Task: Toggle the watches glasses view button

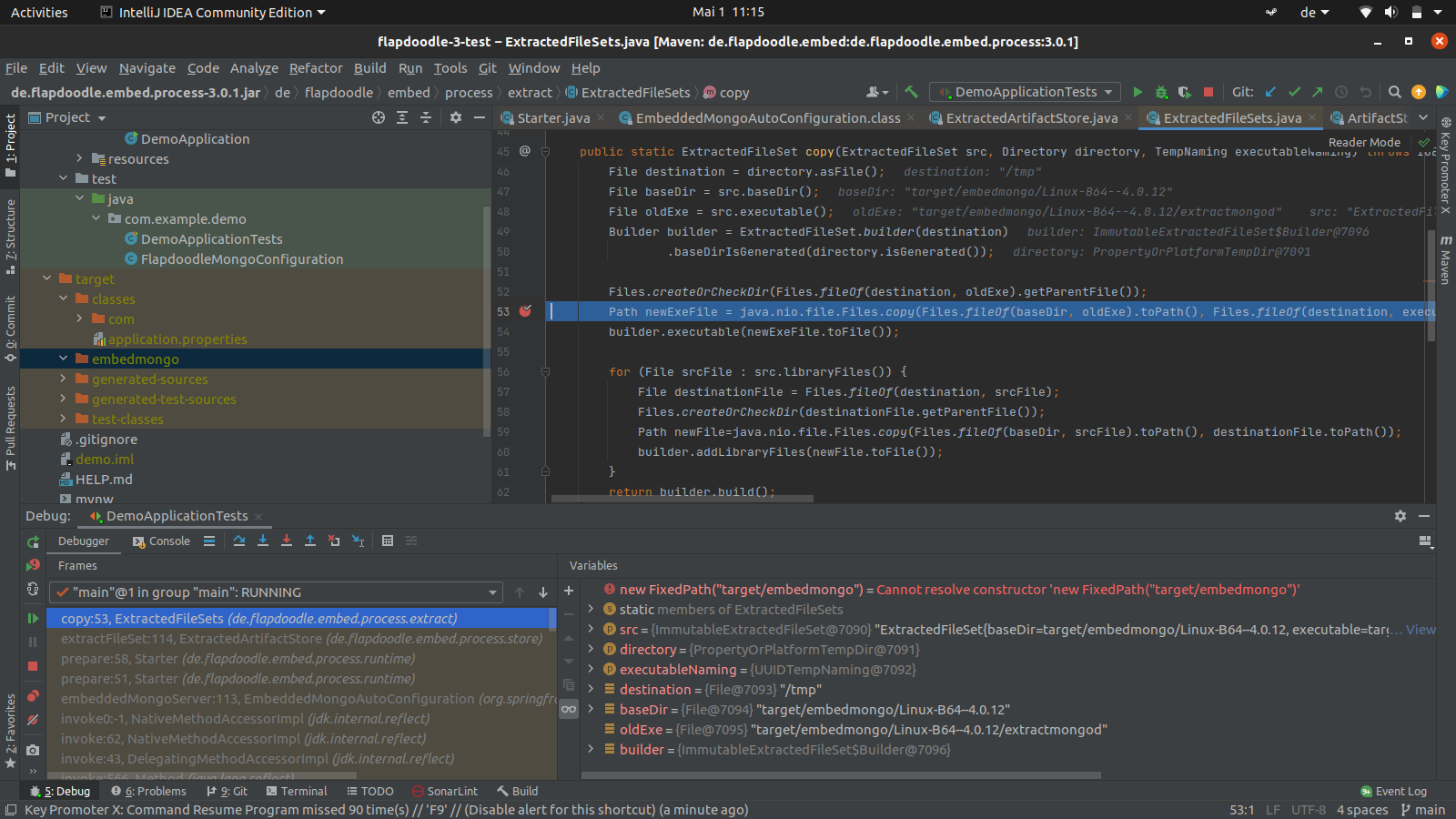Action: pyautogui.click(x=569, y=709)
